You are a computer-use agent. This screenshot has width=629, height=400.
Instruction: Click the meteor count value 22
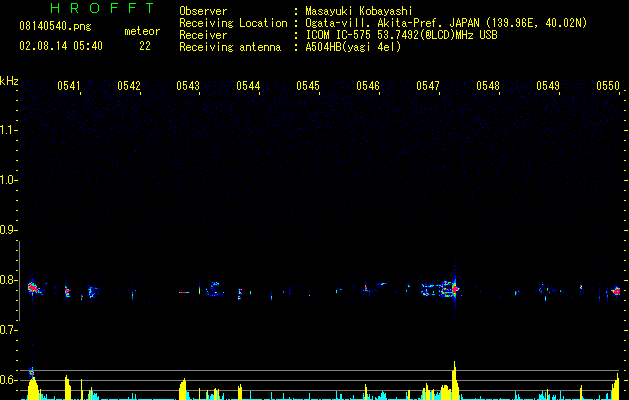145,46
